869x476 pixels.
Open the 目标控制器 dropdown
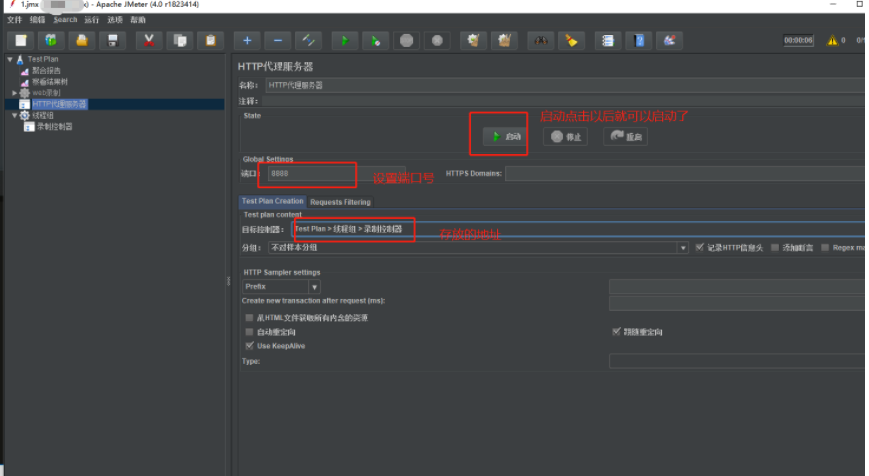578,229
